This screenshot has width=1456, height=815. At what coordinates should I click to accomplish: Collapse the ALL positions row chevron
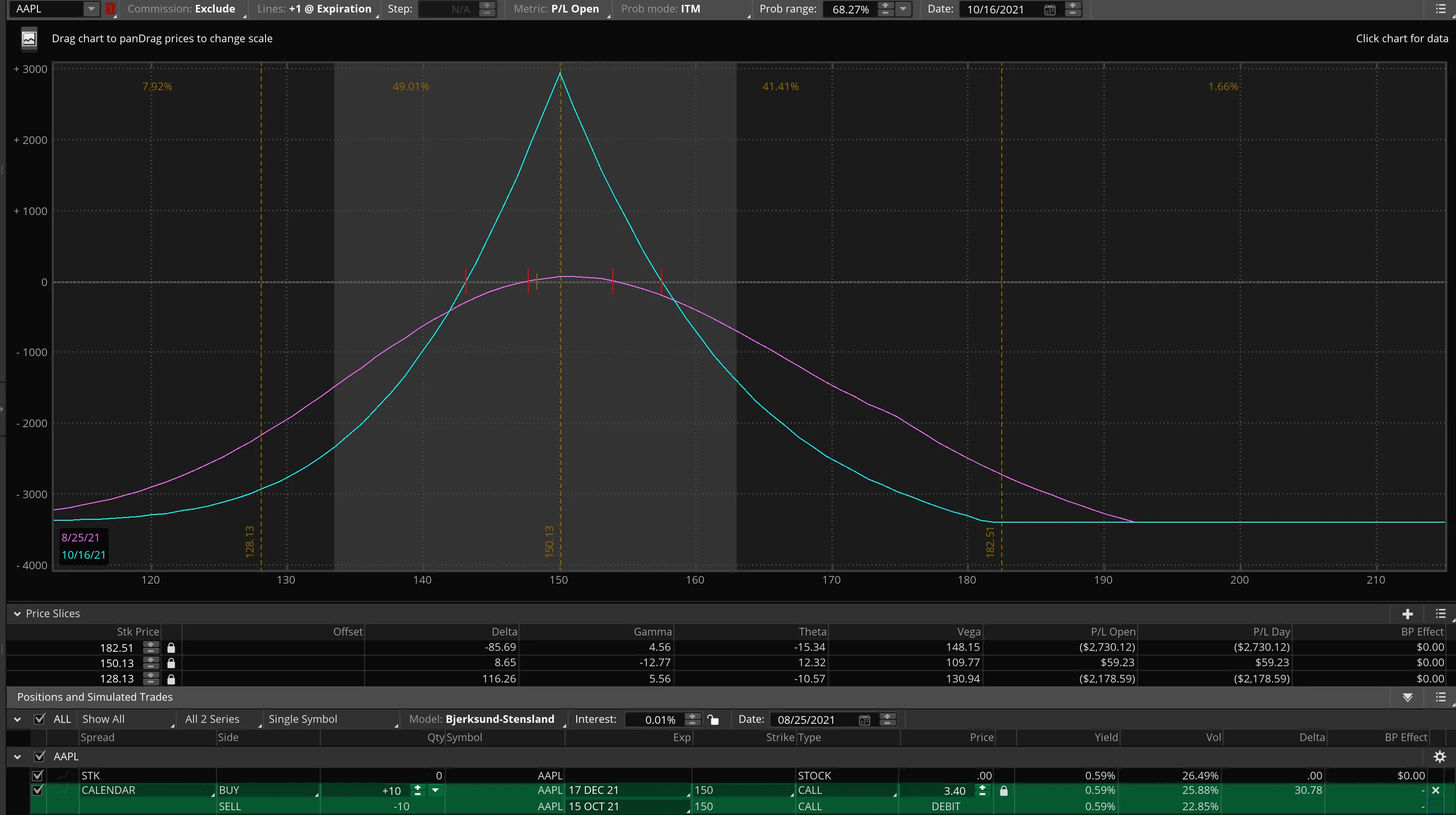(x=17, y=719)
